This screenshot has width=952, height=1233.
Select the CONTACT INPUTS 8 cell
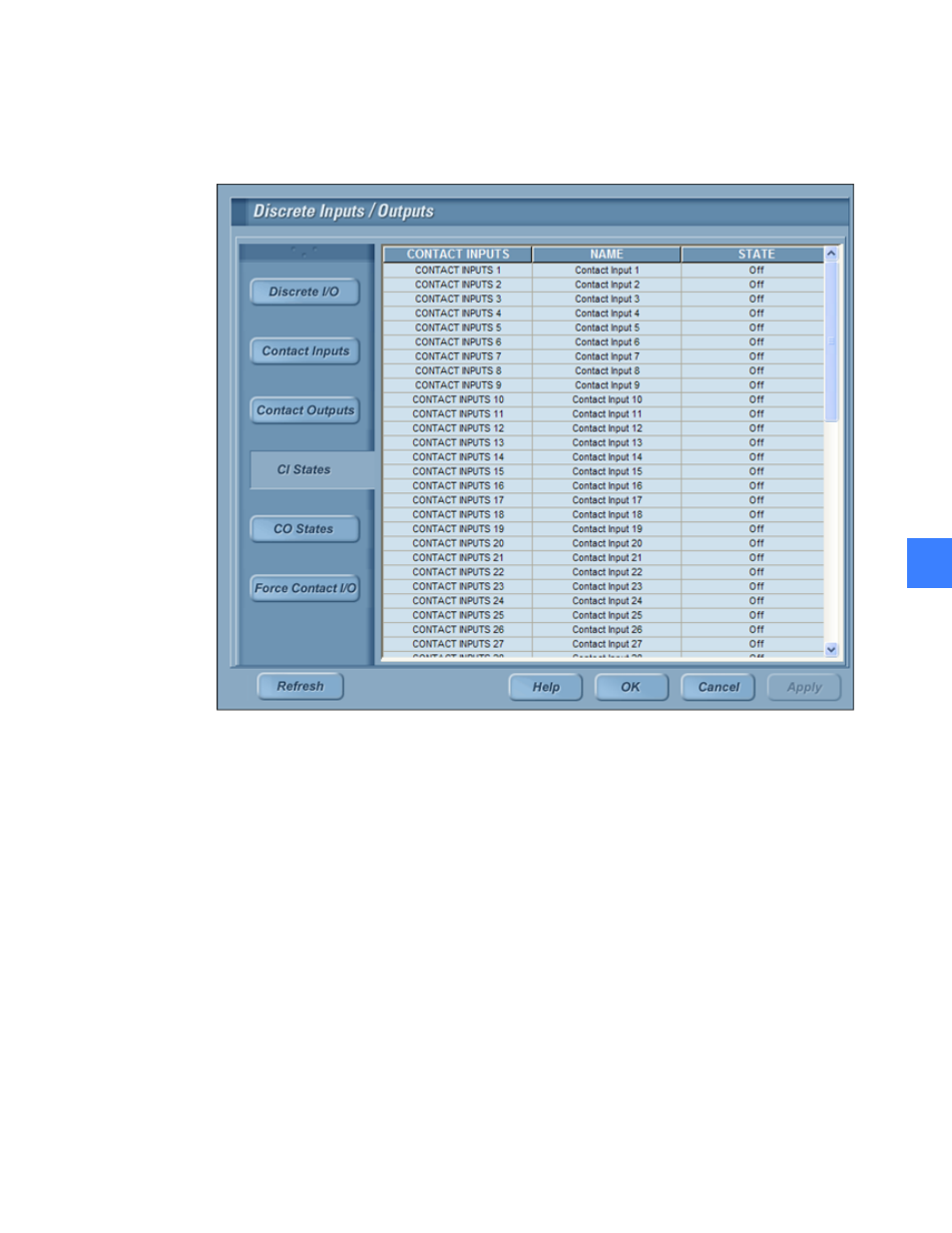(x=458, y=371)
